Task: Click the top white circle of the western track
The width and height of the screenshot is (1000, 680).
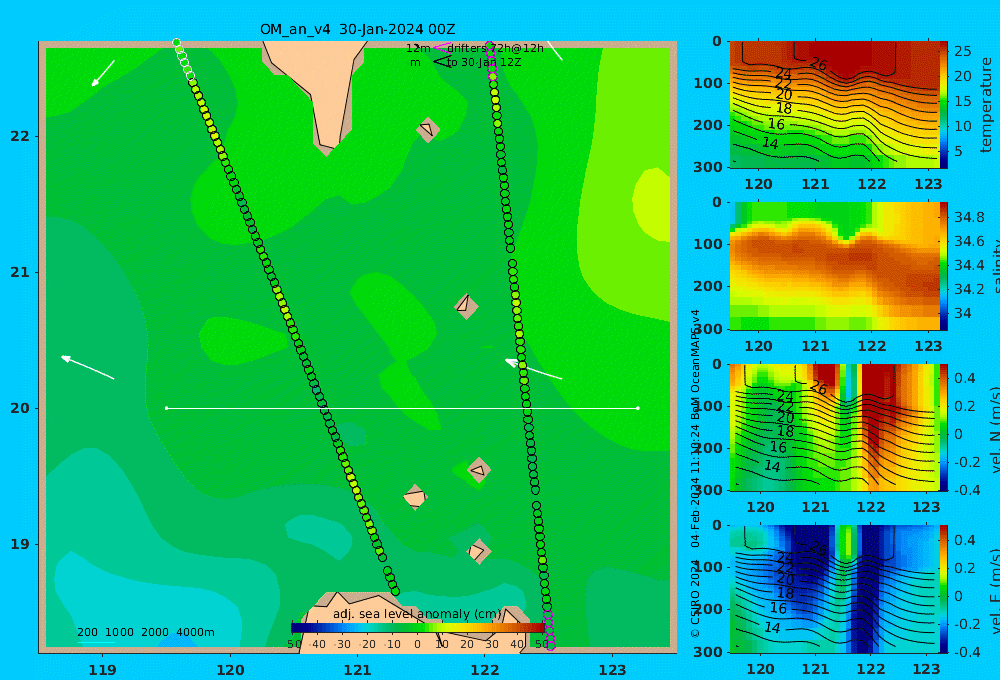Action: coord(177,43)
